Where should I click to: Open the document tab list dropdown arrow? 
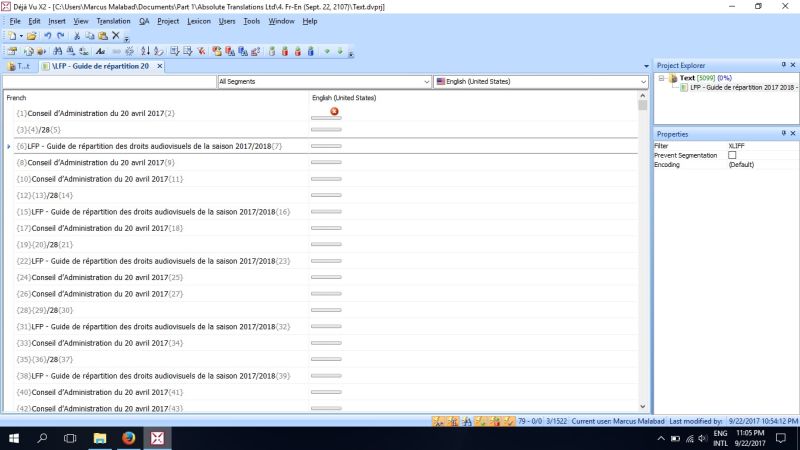(x=646, y=66)
